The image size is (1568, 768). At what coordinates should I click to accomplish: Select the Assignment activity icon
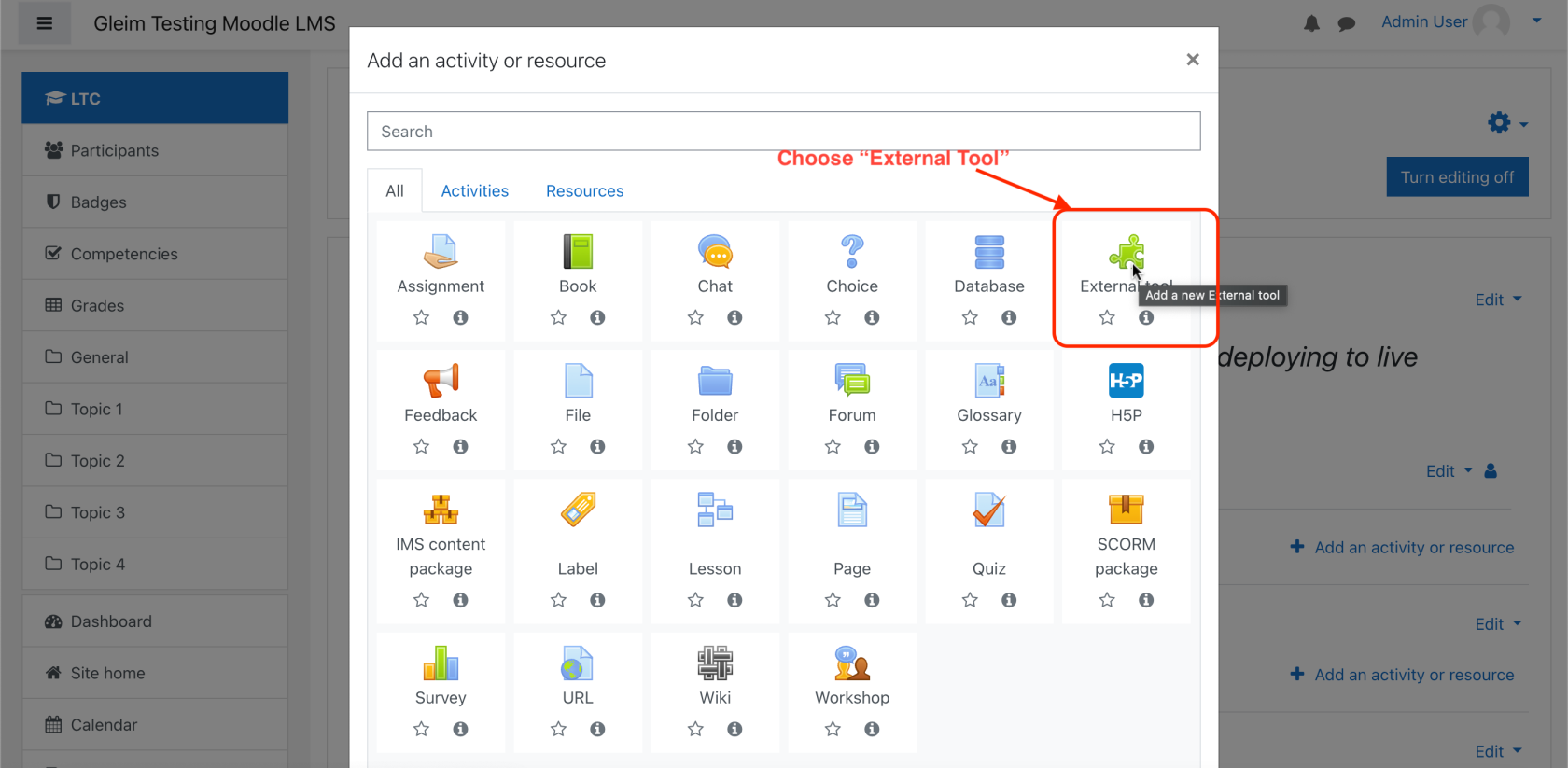(x=441, y=252)
